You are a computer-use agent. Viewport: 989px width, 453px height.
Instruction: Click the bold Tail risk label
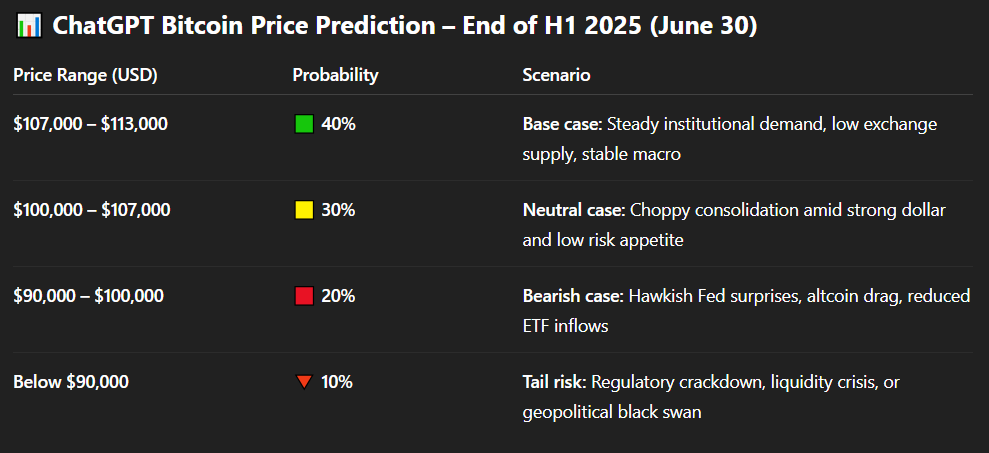point(554,382)
